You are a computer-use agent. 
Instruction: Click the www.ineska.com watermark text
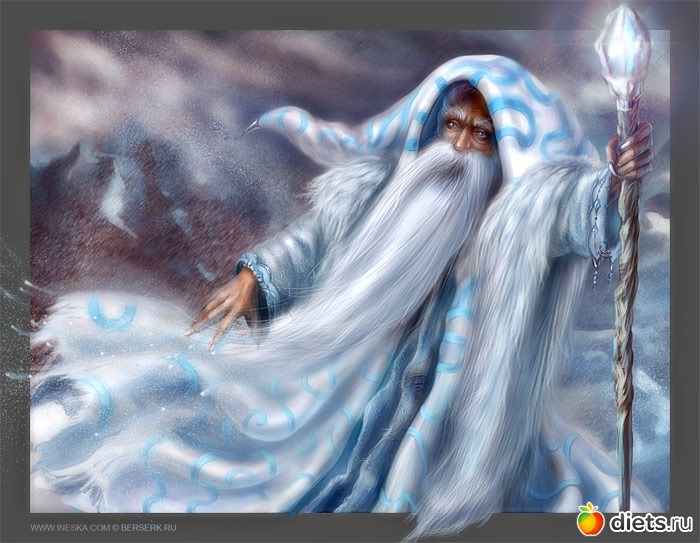65,527
